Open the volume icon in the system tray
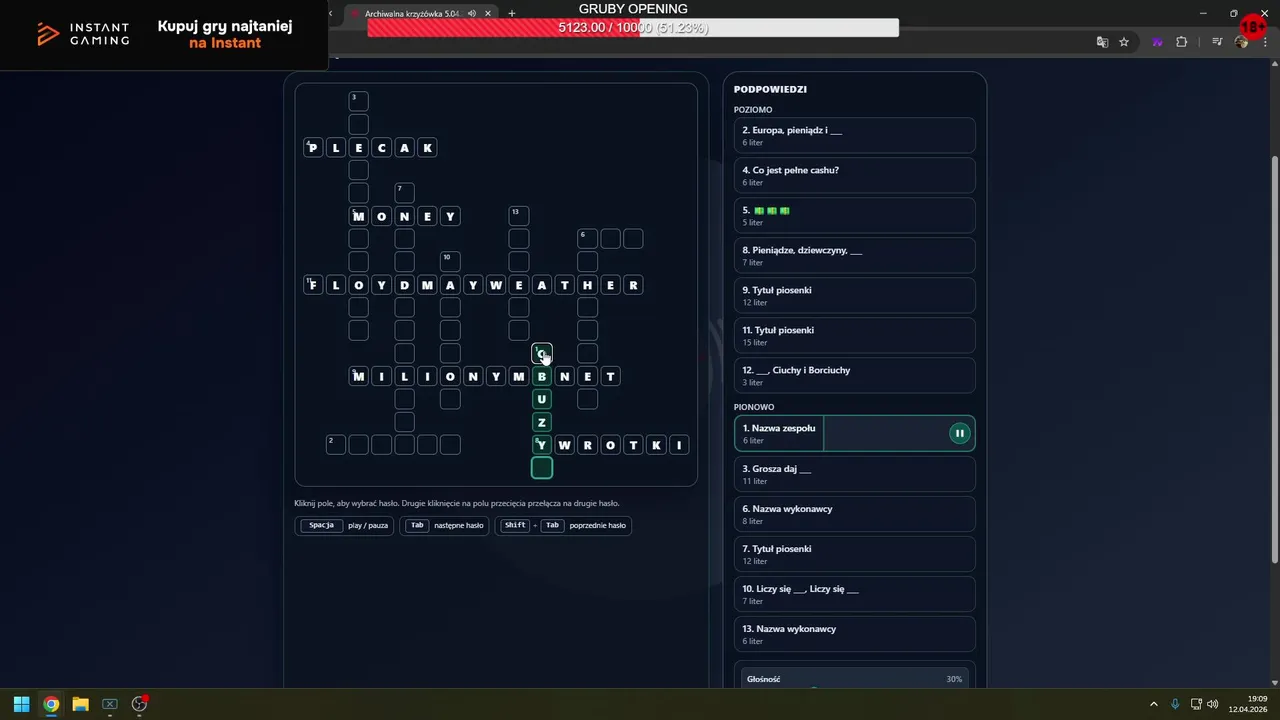 click(x=1213, y=704)
